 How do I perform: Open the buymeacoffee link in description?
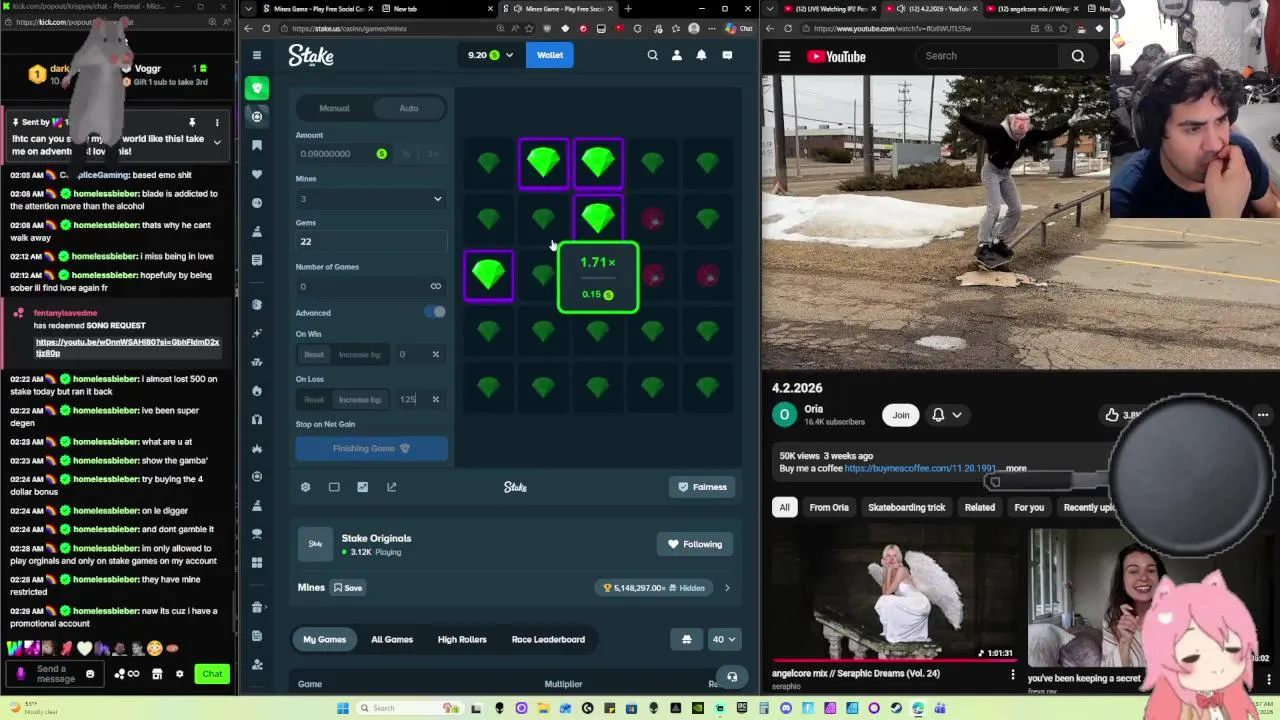(x=920, y=468)
